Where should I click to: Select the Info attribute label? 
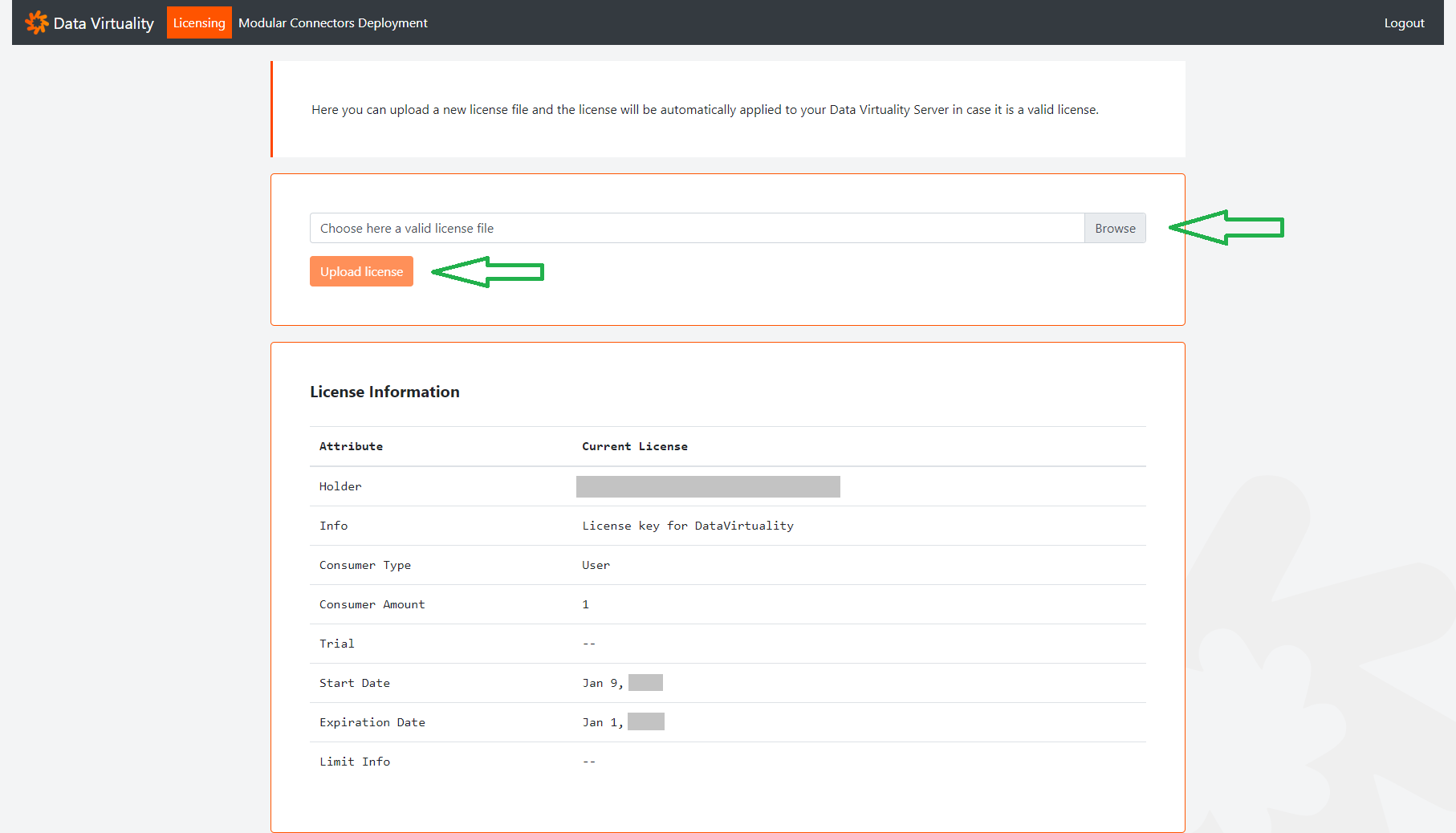click(x=333, y=526)
